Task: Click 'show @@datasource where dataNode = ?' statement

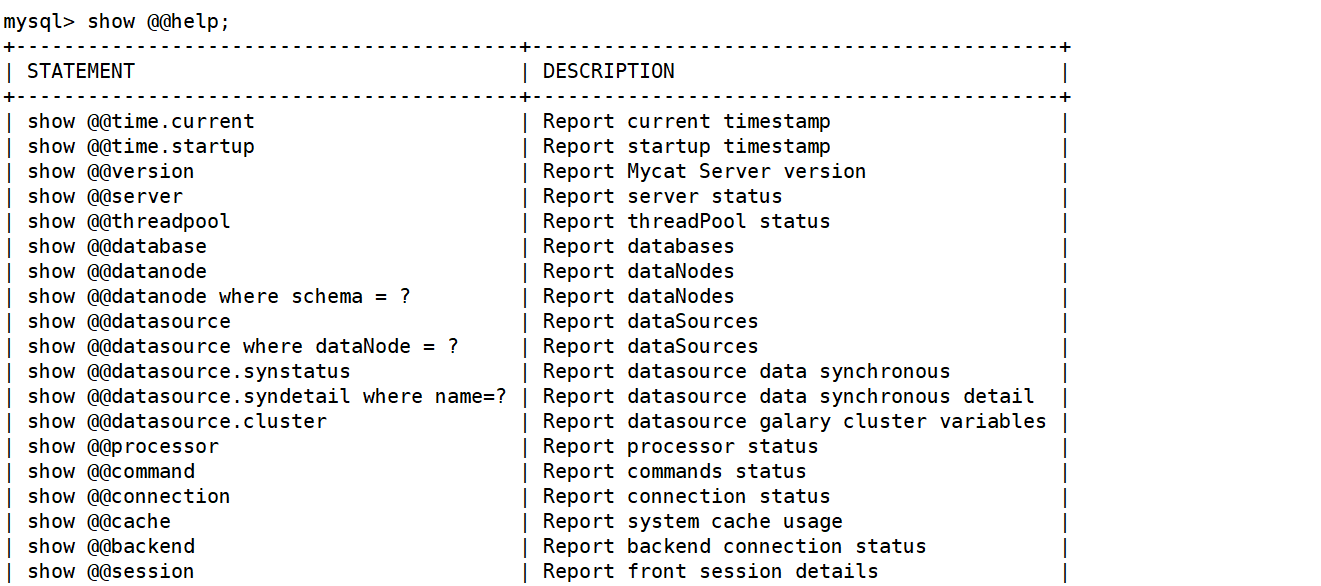Action: coord(243,346)
